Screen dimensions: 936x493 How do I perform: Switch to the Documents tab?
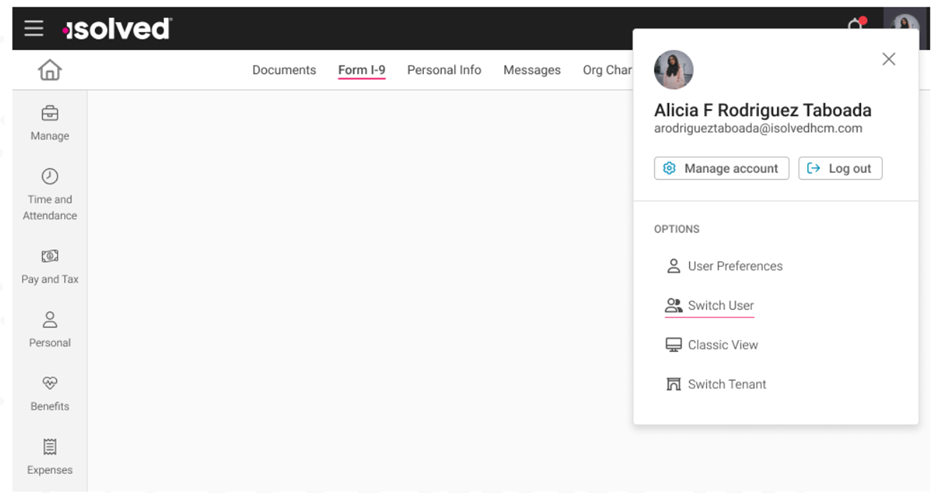(x=284, y=70)
